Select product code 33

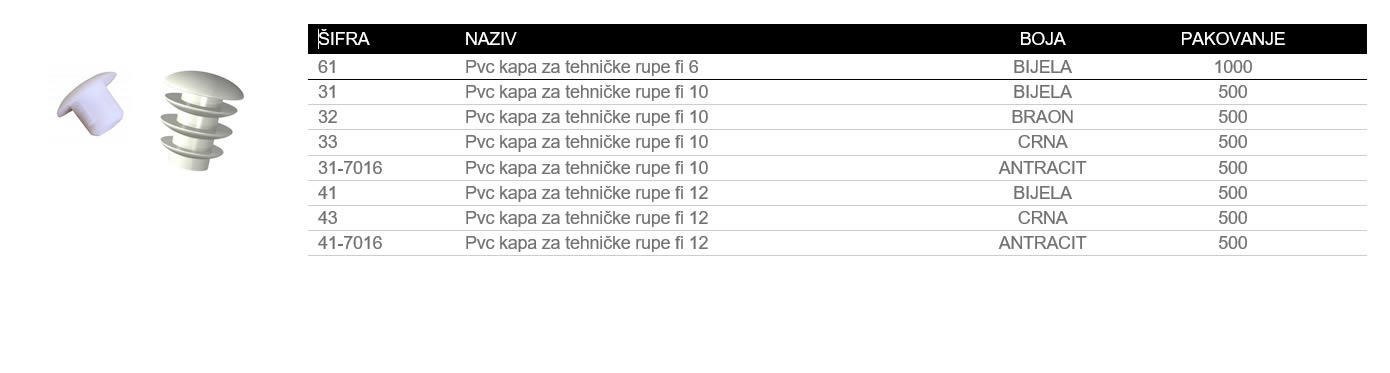point(328,142)
